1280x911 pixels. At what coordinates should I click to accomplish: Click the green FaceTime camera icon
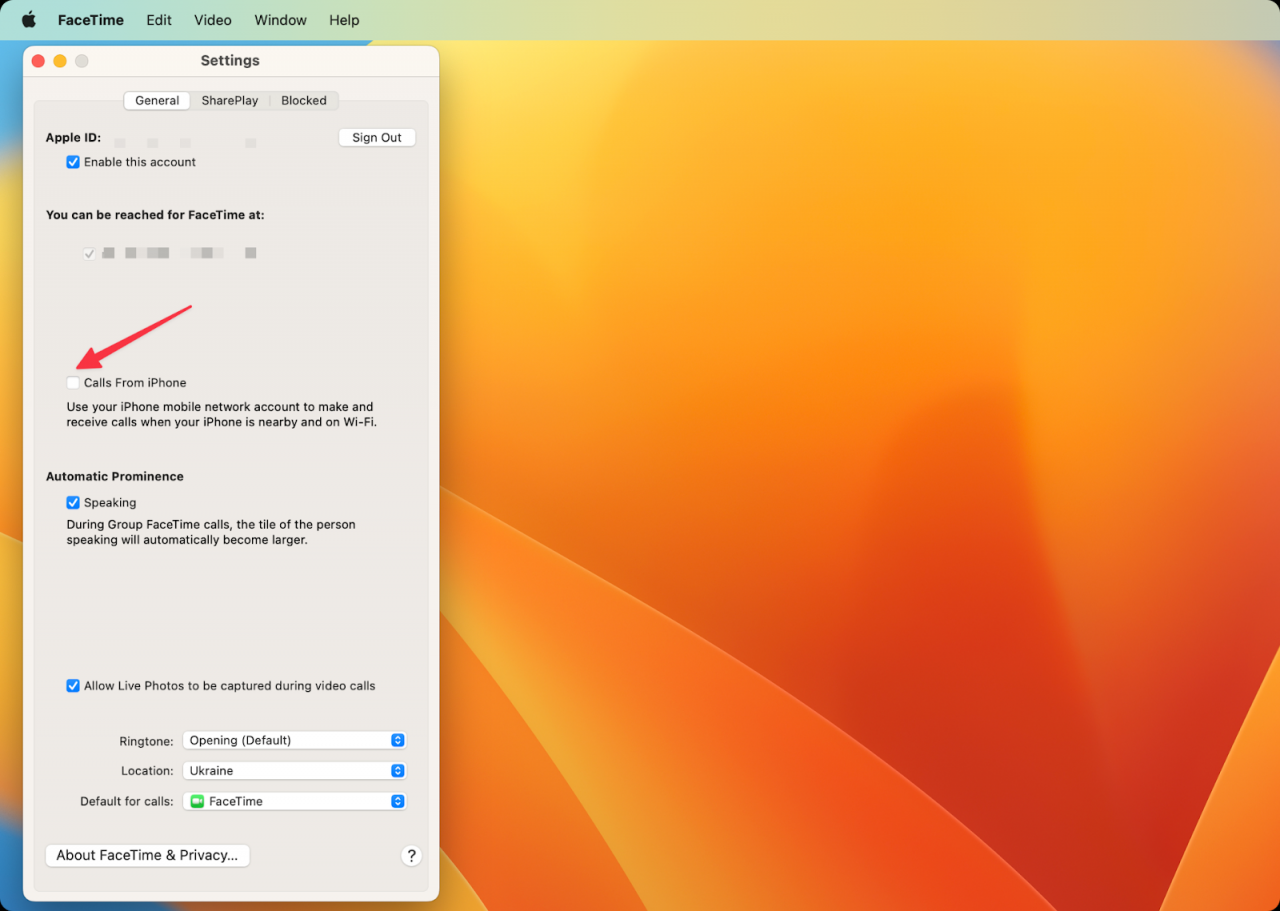[x=197, y=801]
